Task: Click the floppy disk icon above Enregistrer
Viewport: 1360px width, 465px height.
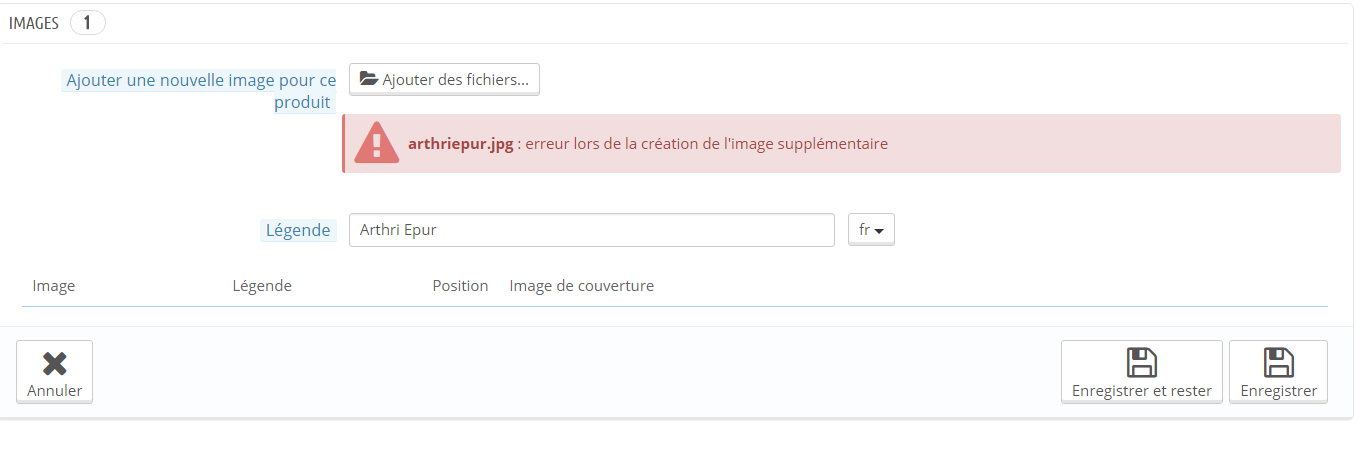Action: coord(1278,362)
